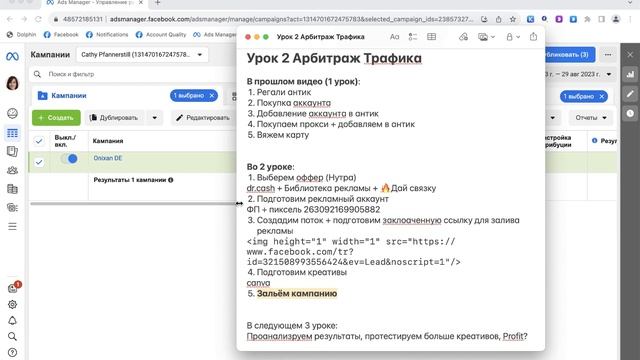Click the Кампания column header
Viewport: 640px width, 360px height.
[x=108, y=141]
